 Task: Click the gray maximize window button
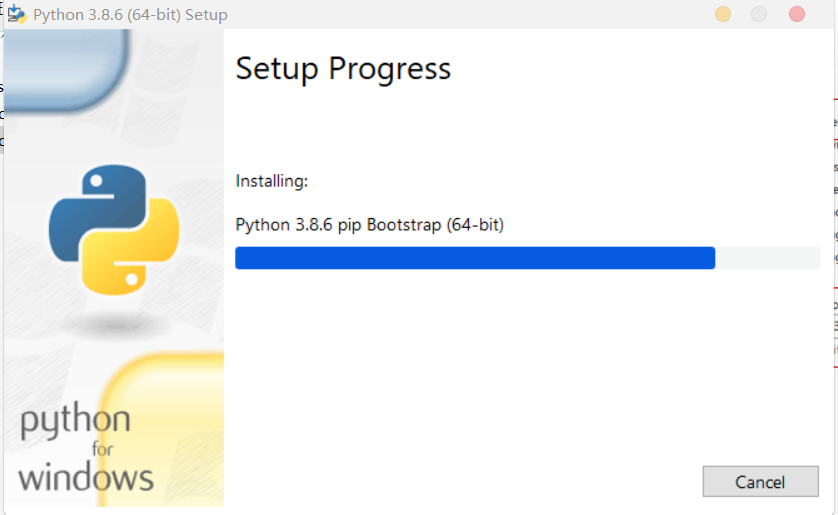759,14
